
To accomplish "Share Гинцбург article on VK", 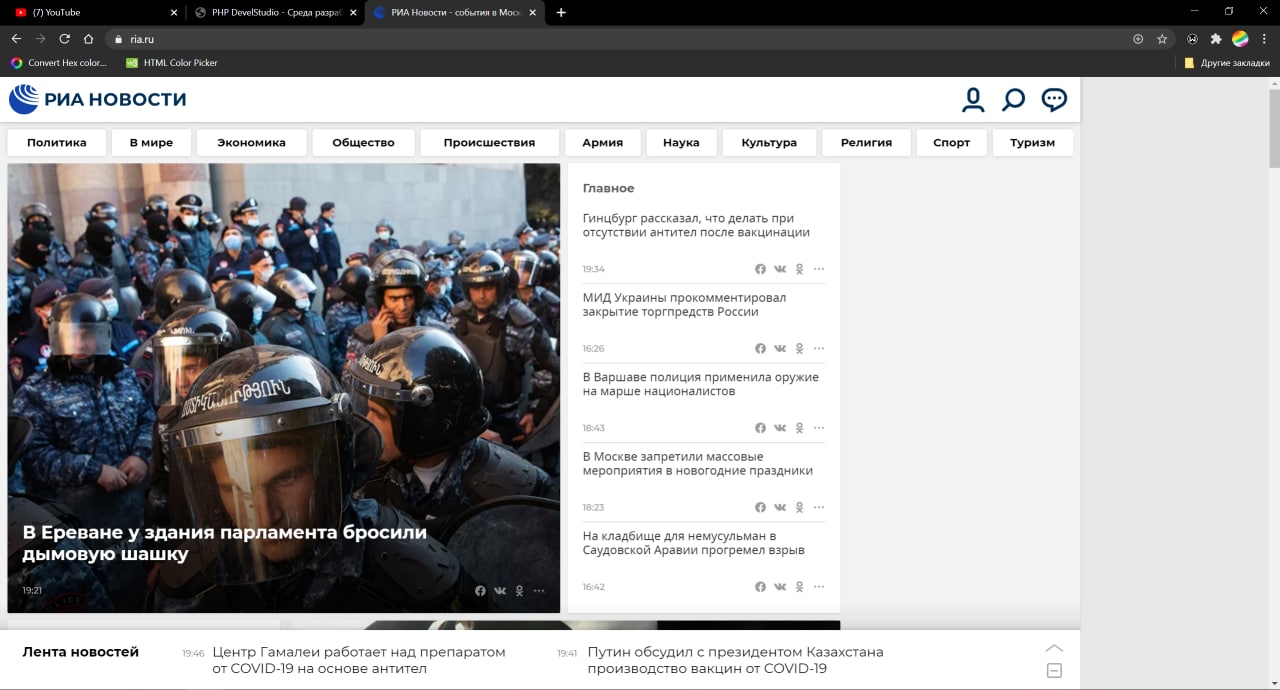I will (780, 269).
